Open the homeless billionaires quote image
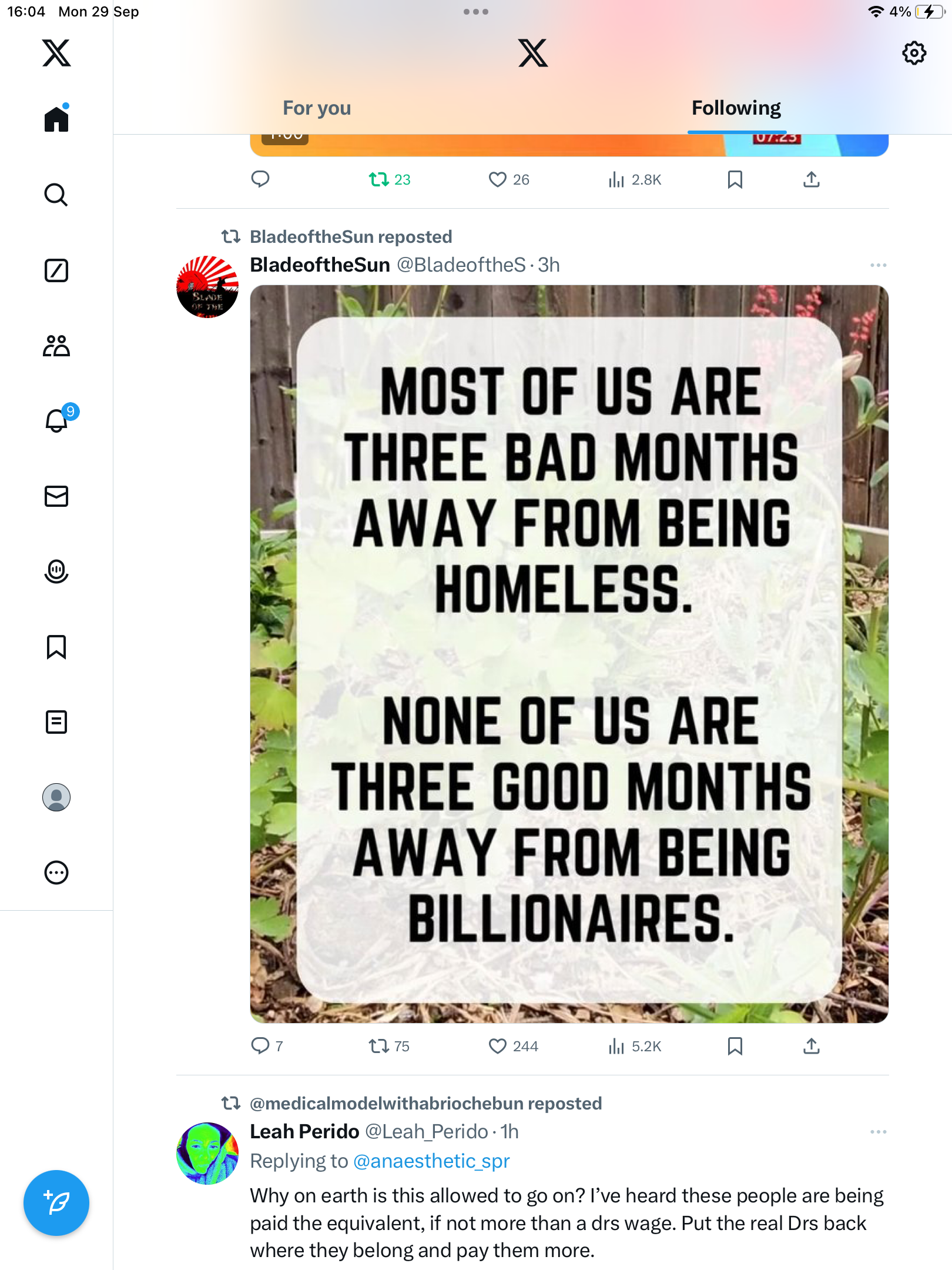This screenshot has width=952, height=1270. coord(569,654)
